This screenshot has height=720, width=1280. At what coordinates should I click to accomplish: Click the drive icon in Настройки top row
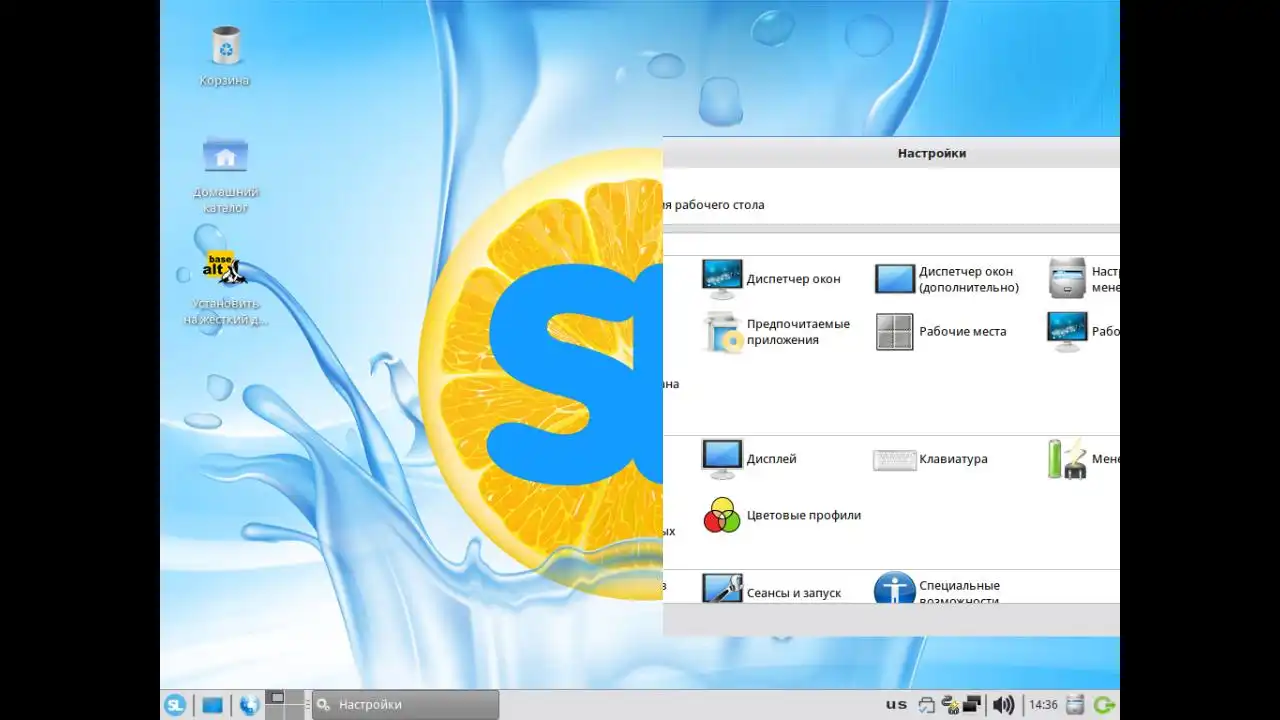pos(1067,278)
